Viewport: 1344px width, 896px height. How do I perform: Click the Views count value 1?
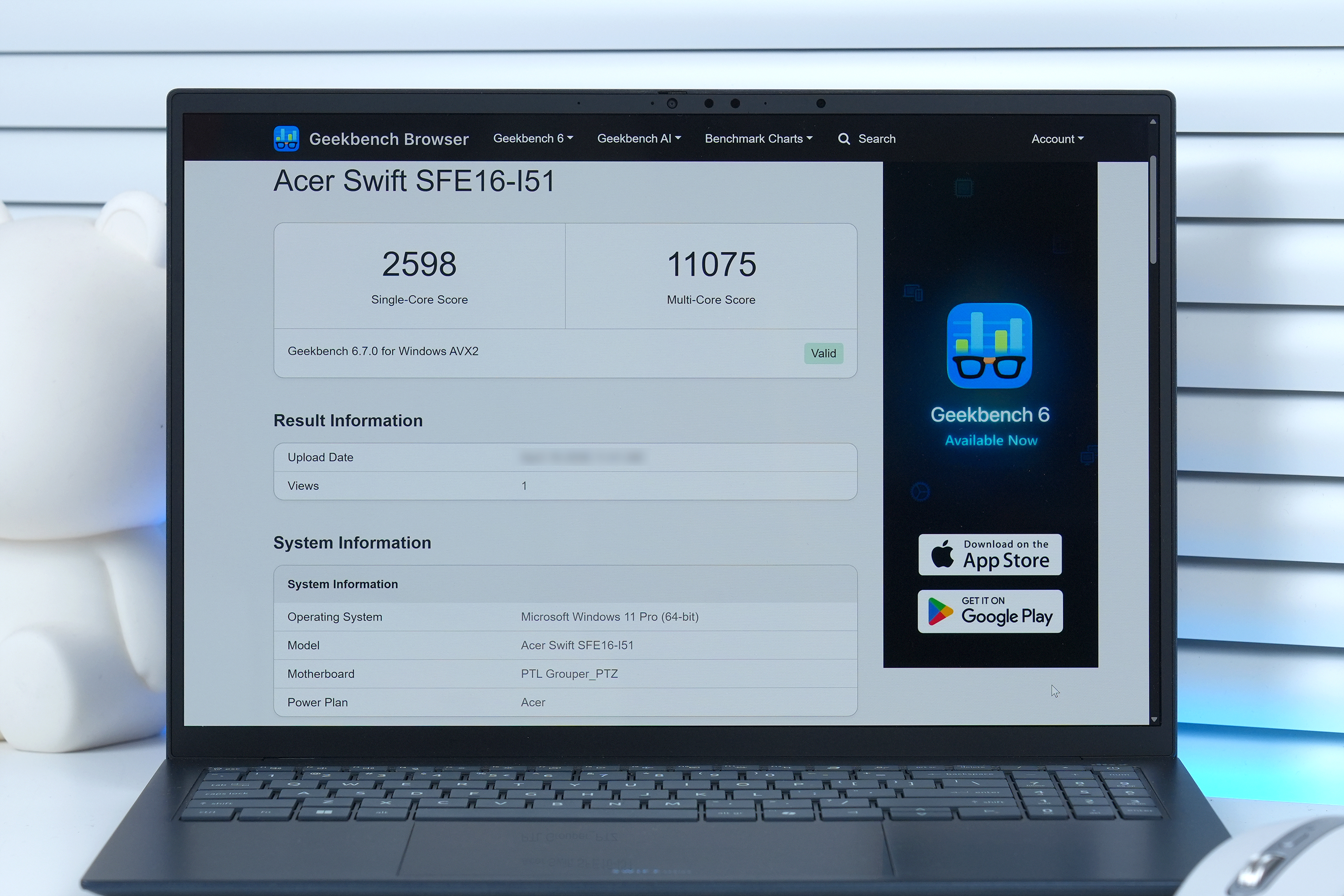pos(524,486)
